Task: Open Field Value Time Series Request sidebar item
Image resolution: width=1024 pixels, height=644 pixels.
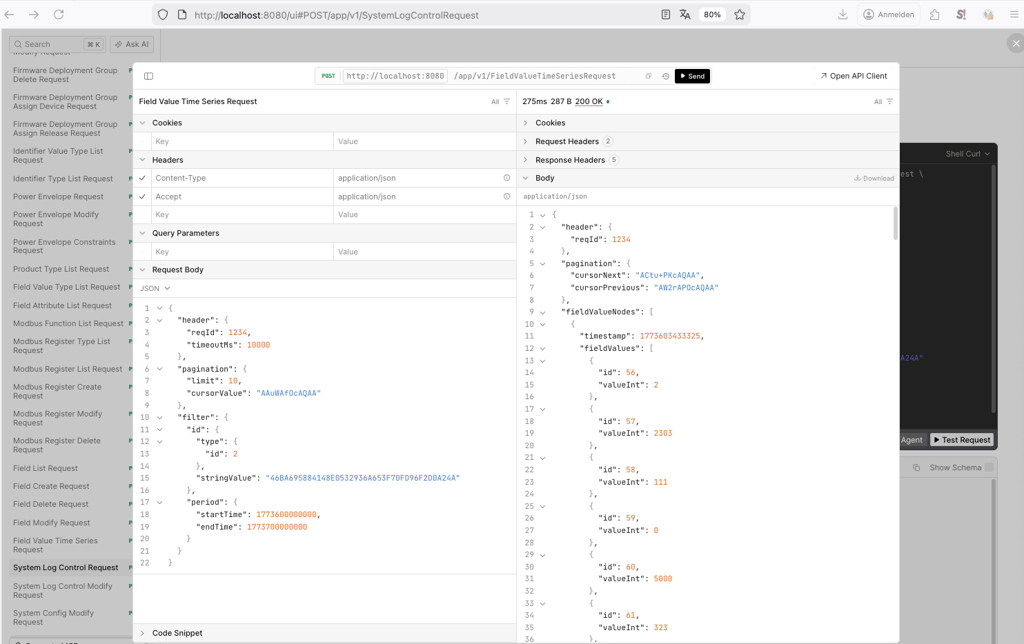Action: click(x=56, y=545)
